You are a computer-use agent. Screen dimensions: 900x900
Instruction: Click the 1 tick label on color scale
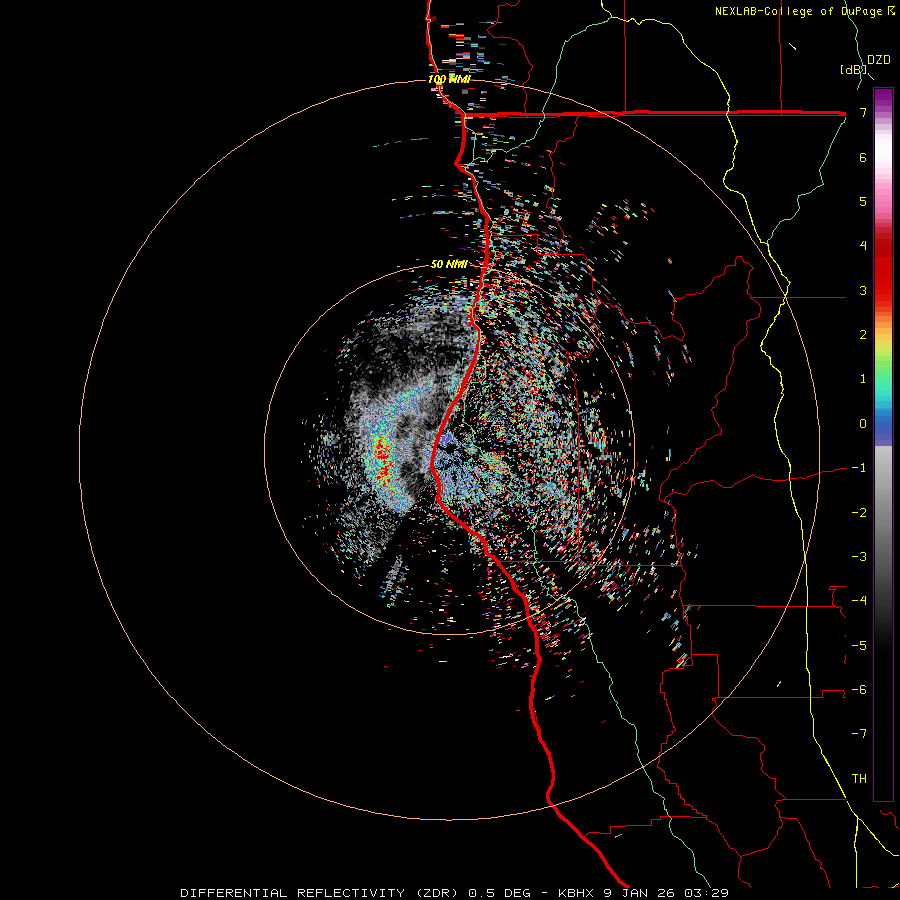click(x=863, y=379)
